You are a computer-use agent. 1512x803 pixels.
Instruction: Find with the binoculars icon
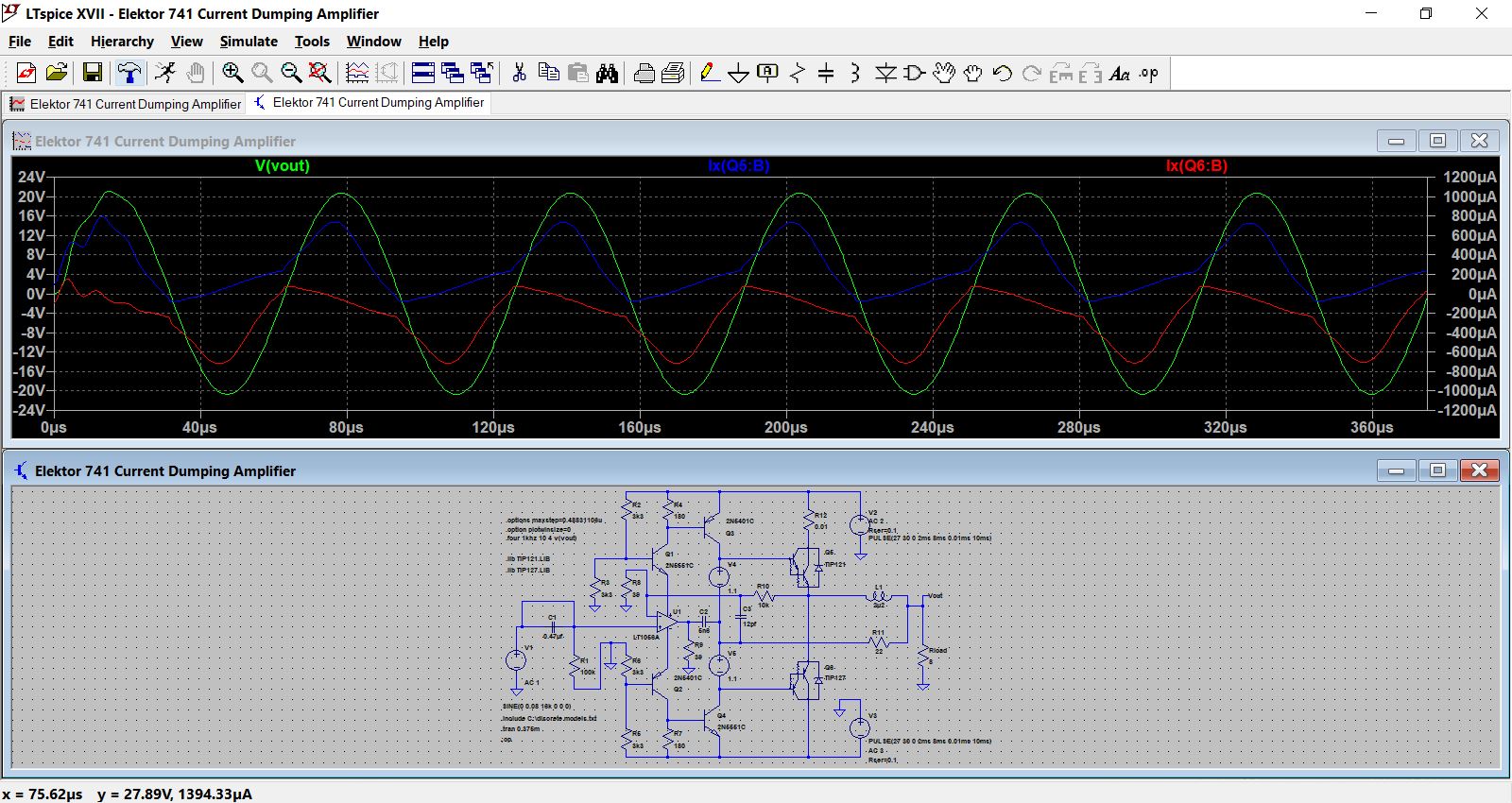(608, 73)
